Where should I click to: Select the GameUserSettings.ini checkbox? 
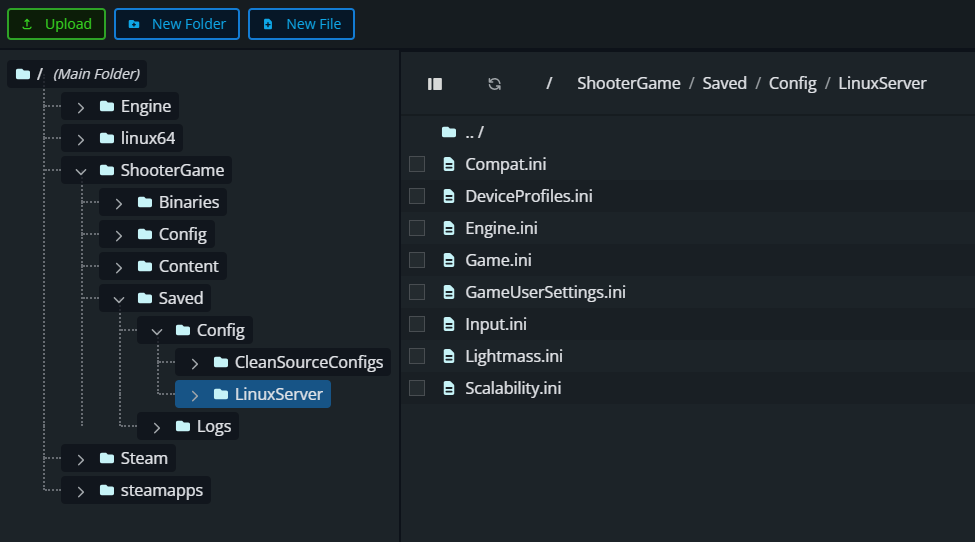click(417, 292)
